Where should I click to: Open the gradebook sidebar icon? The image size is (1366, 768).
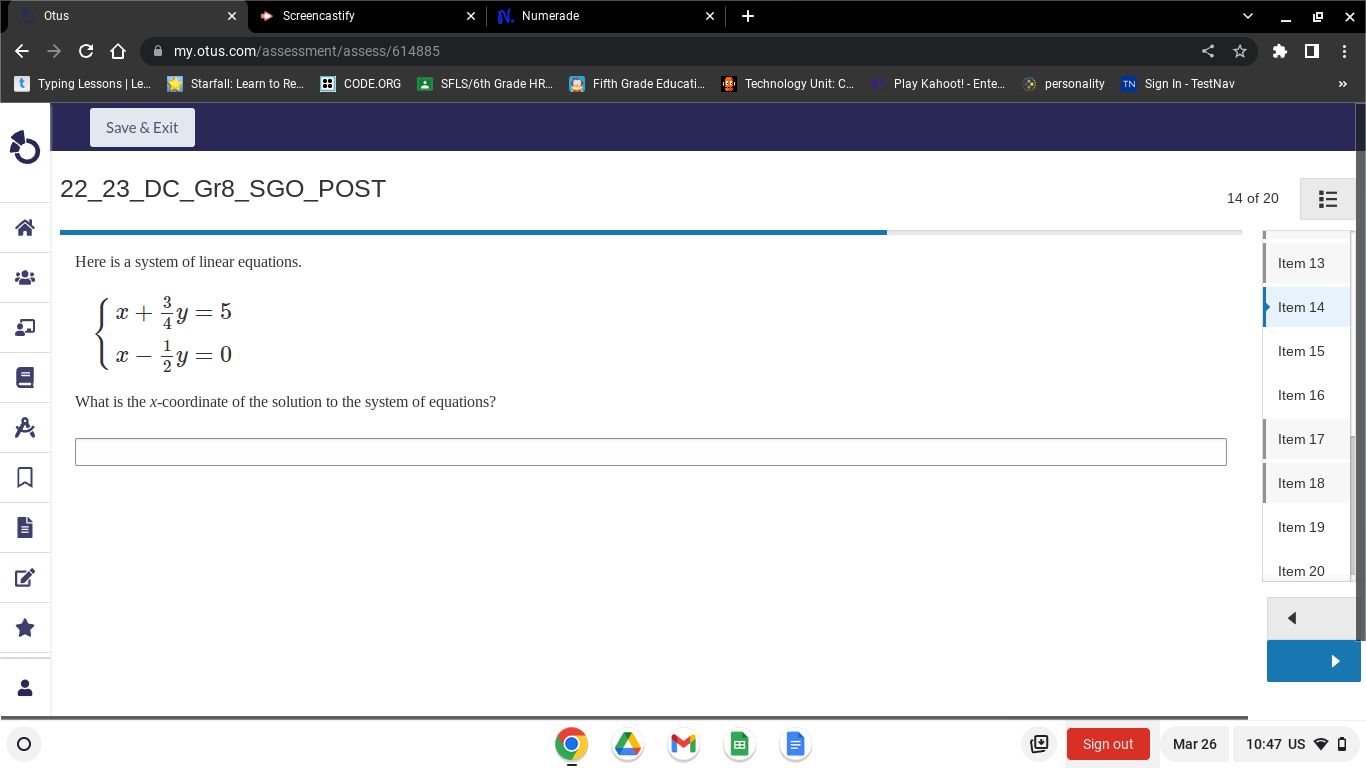25,377
